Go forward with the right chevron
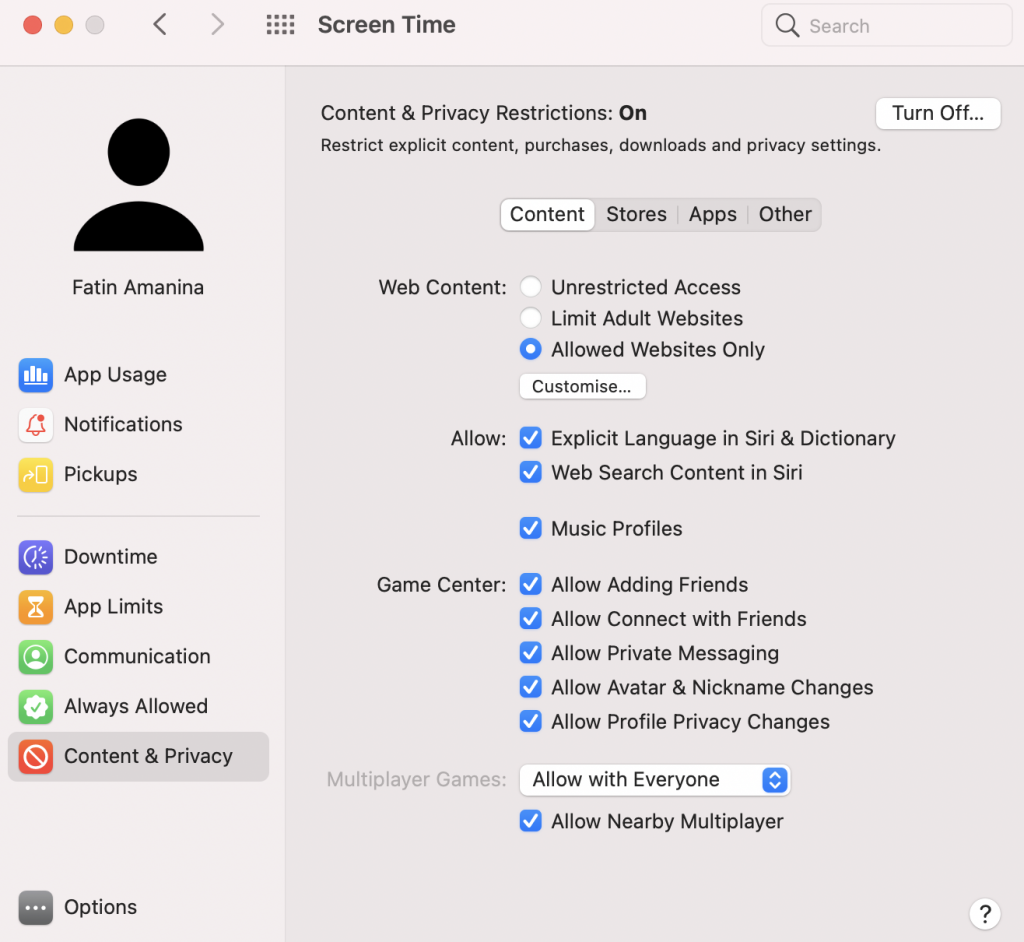The height and width of the screenshot is (942, 1024). click(x=217, y=25)
